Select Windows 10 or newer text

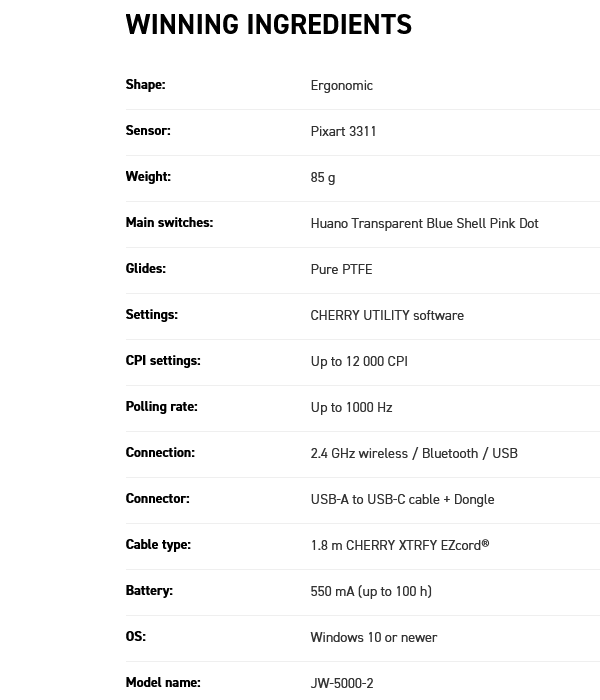pyautogui.click(x=374, y=637)
